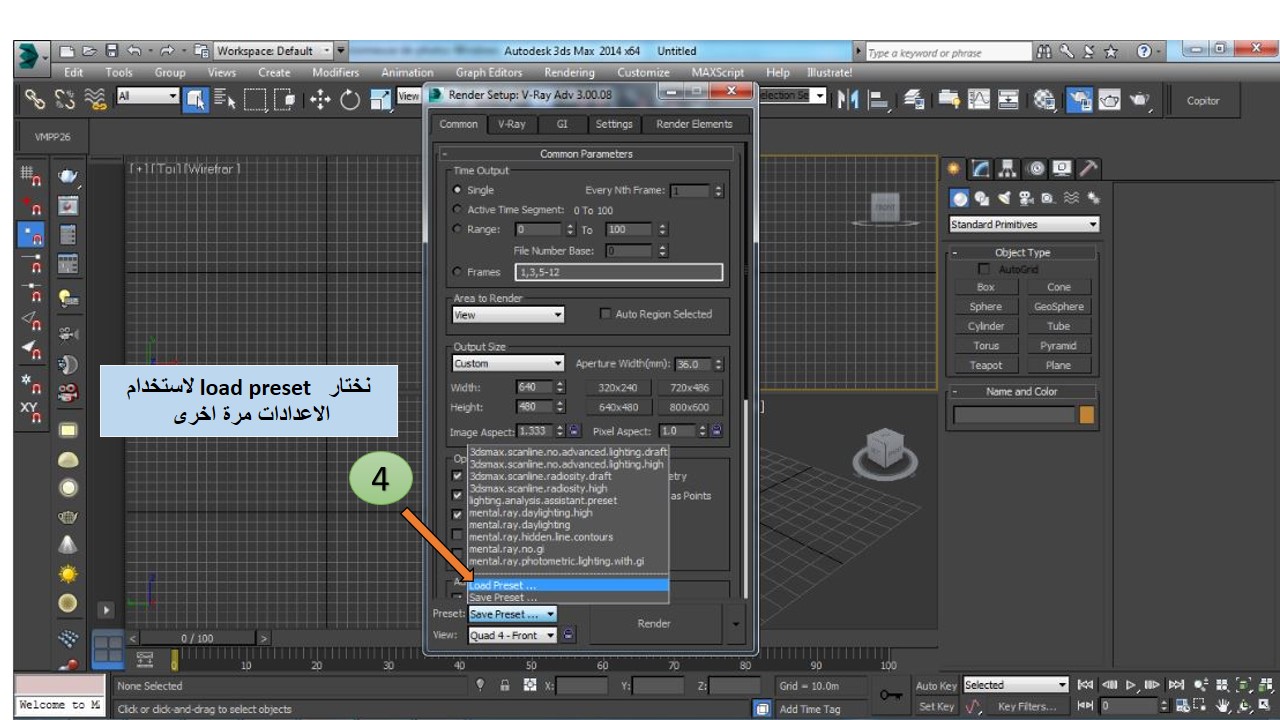Toggle the Pixel Aspect lock button
This screenshot has width=1280, height=720.
tap(717, 431)
